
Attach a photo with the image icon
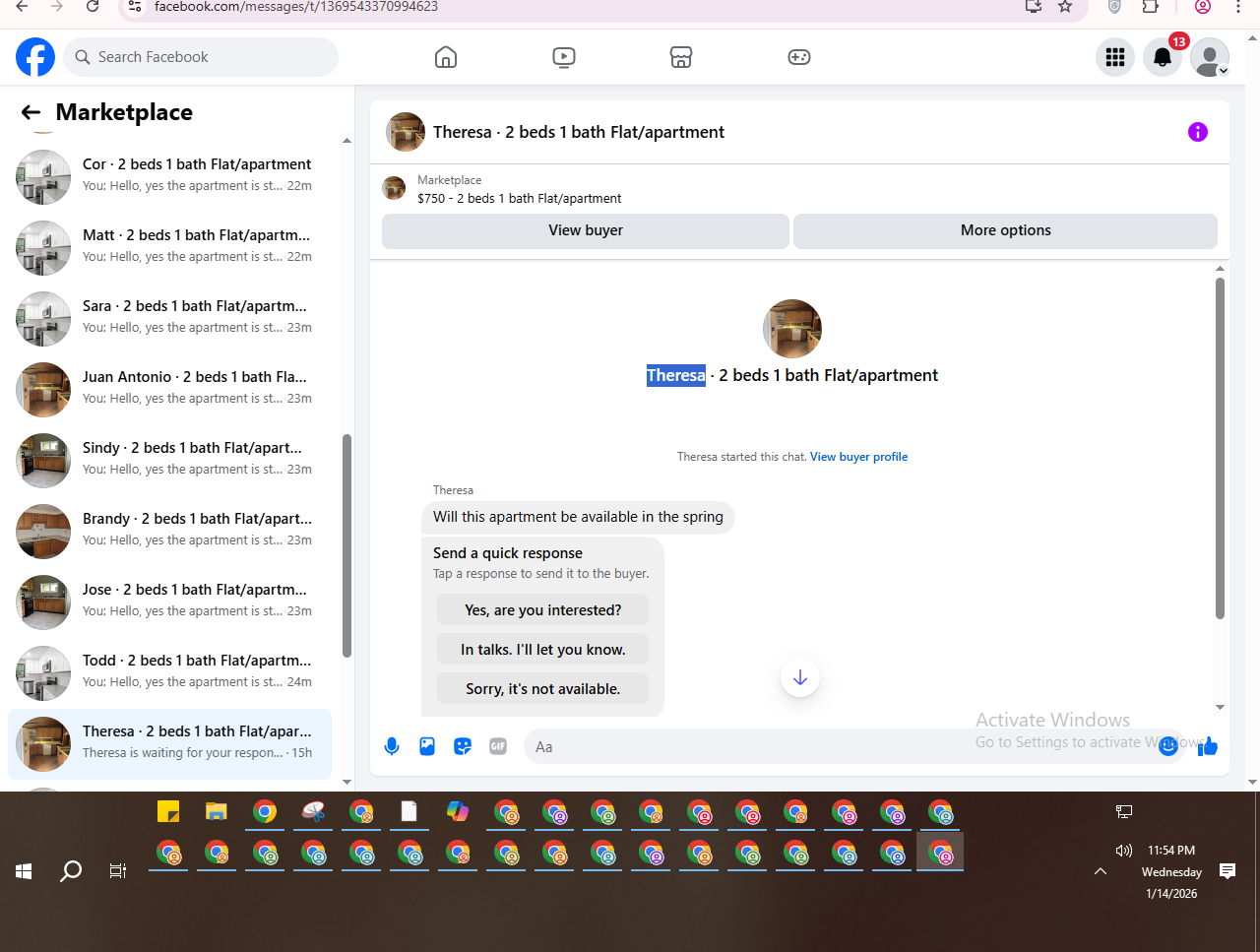[x=427, y=746]
